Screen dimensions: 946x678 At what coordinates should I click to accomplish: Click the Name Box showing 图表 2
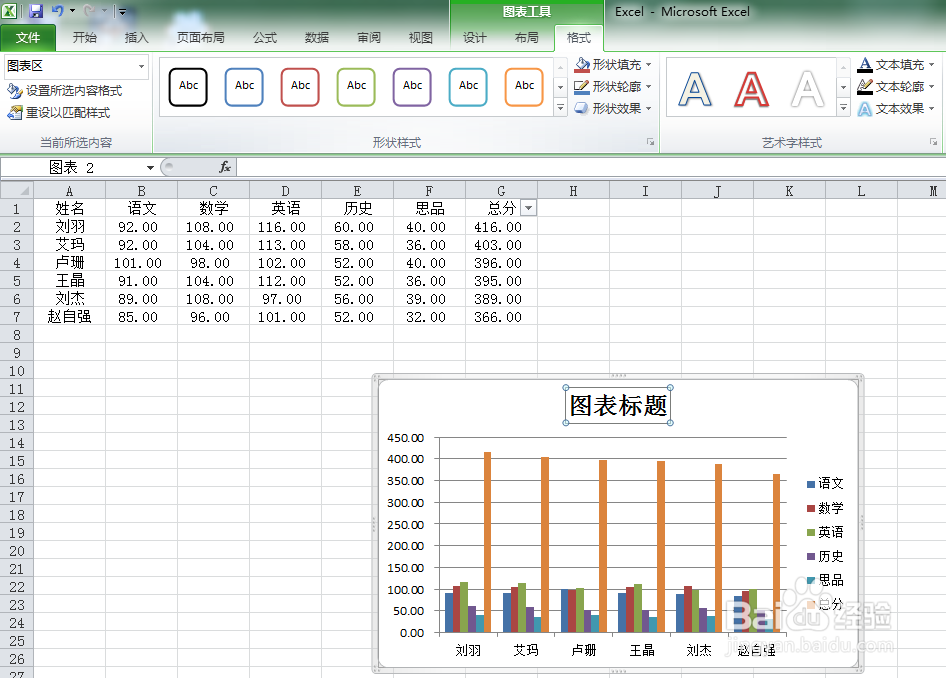click(x=72, y=168)
